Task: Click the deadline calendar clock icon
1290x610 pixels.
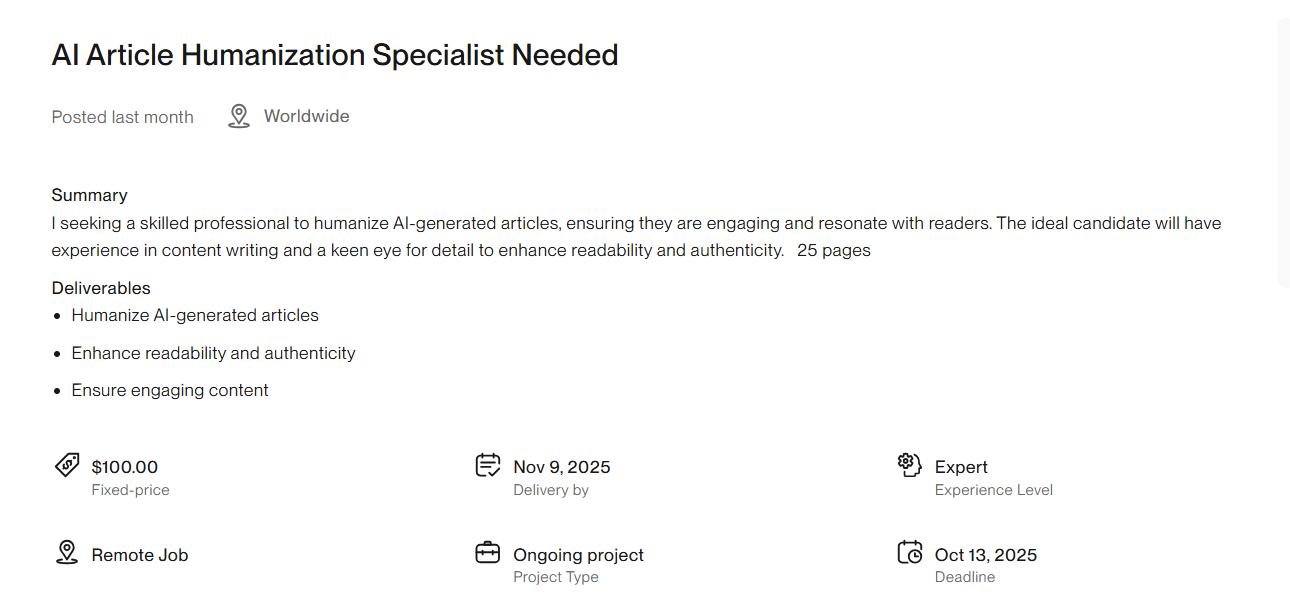Action: click(x=909, y=553)
